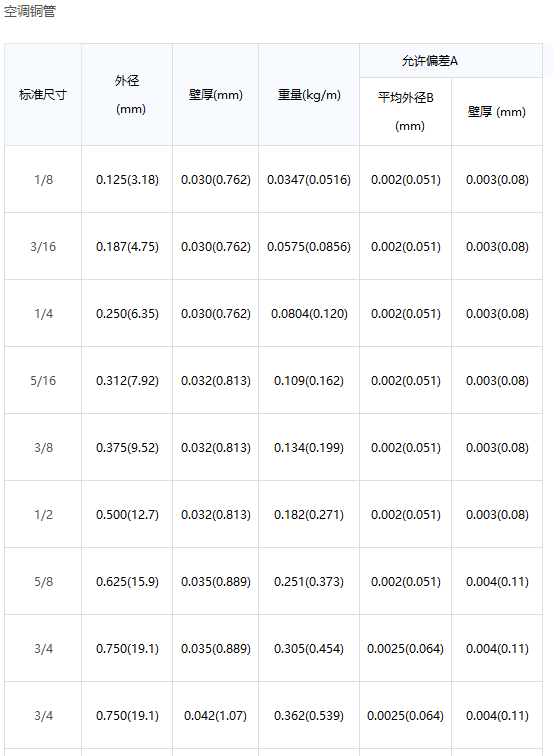Screen dimensions: 553x756
Task: Select the 重量(kg/m) header cell
Action: click(x=309, y=94)
